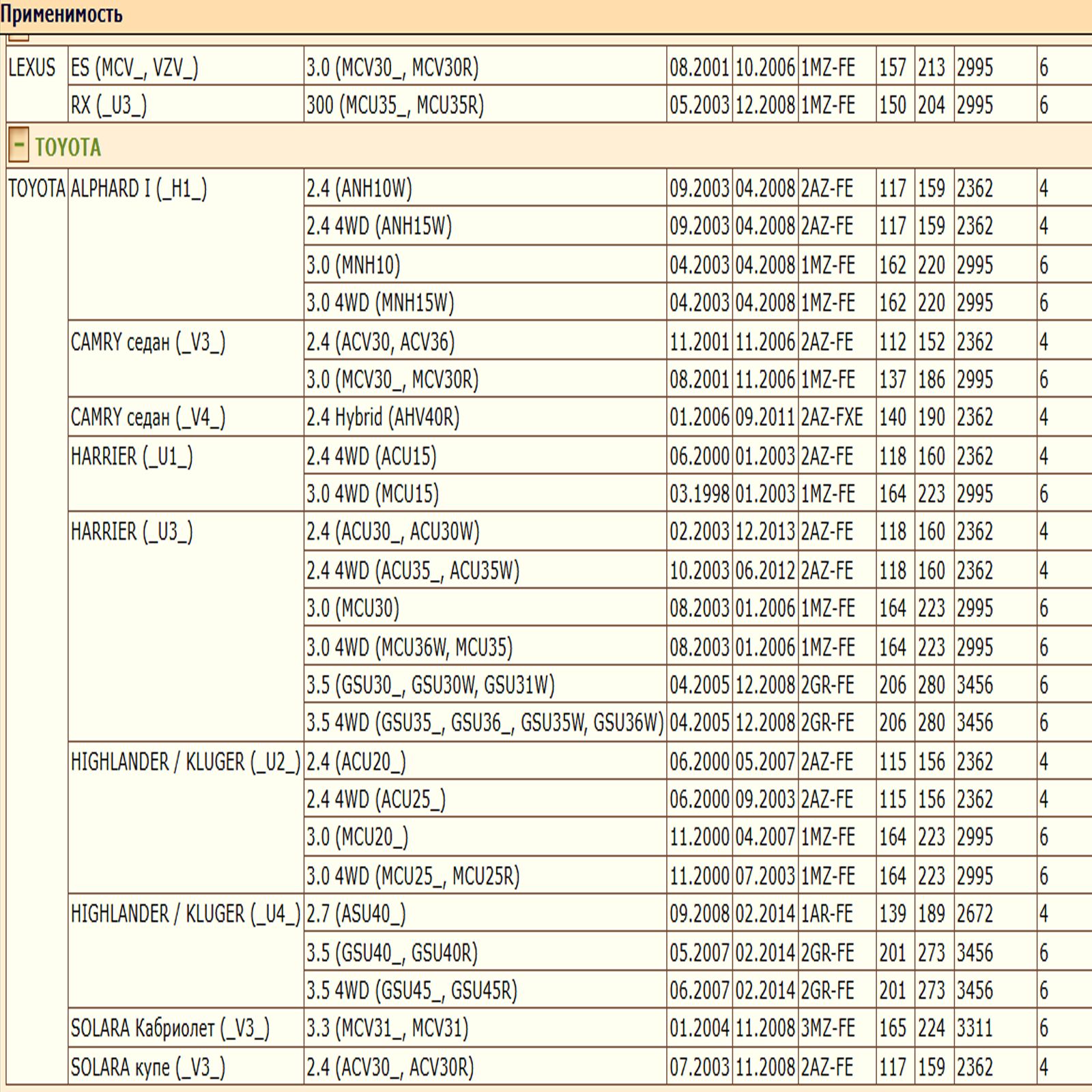
Task: Click the 2AZ-FXE engine code cell
Action: [x=832, y=417]
